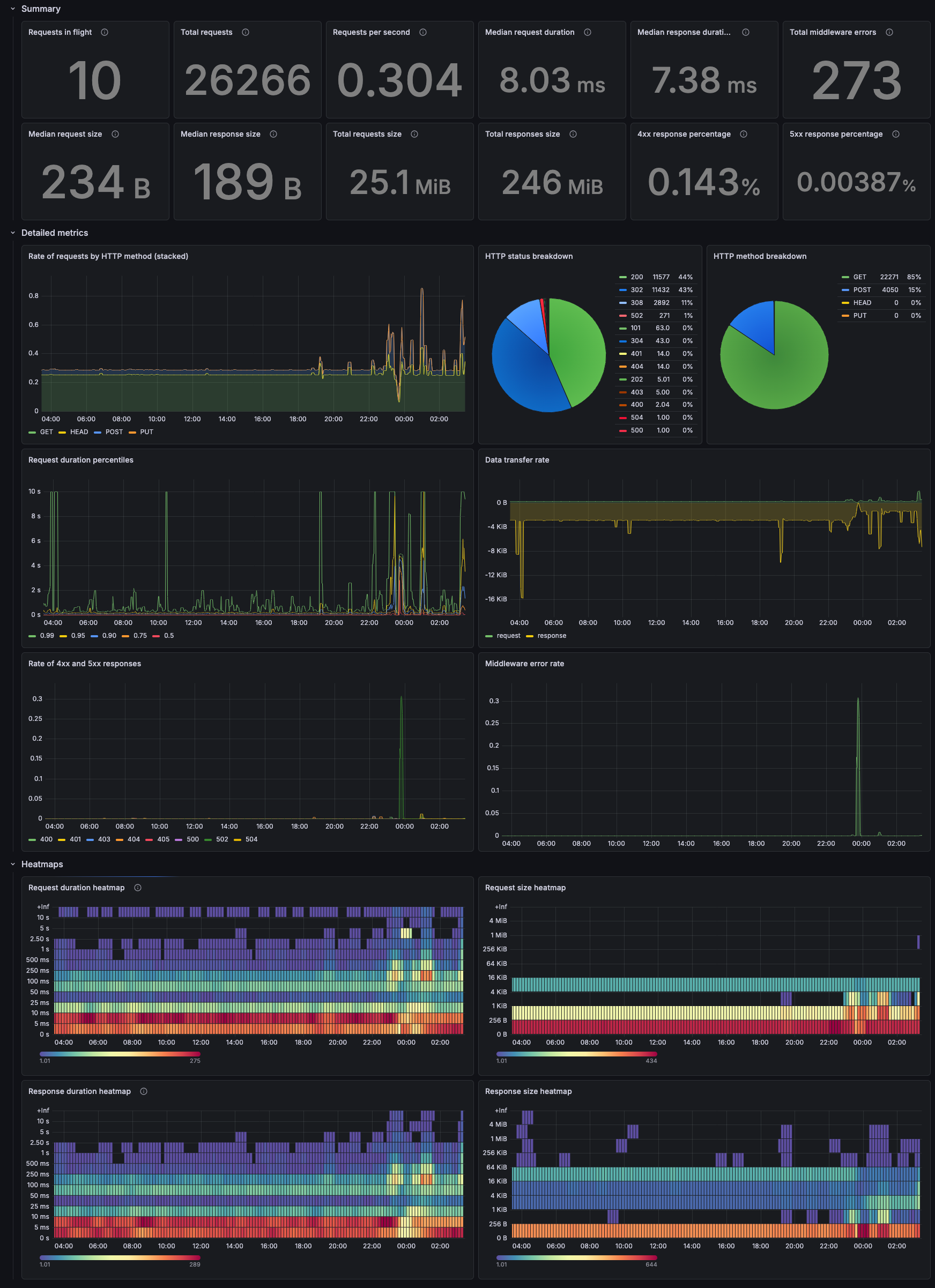Toggle 0.99 percentile series in legend
935x1288 pixels.
pyautogui.click(x=47, y=636)
